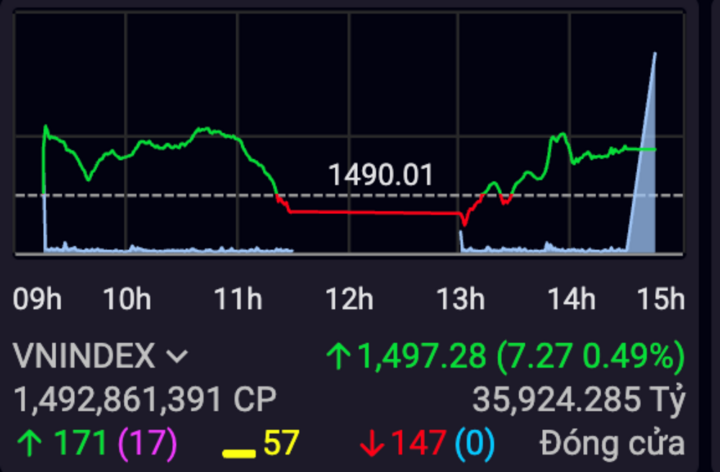720x472 pixels.
Task: Click advancers count 171
Action: [80, 443]
